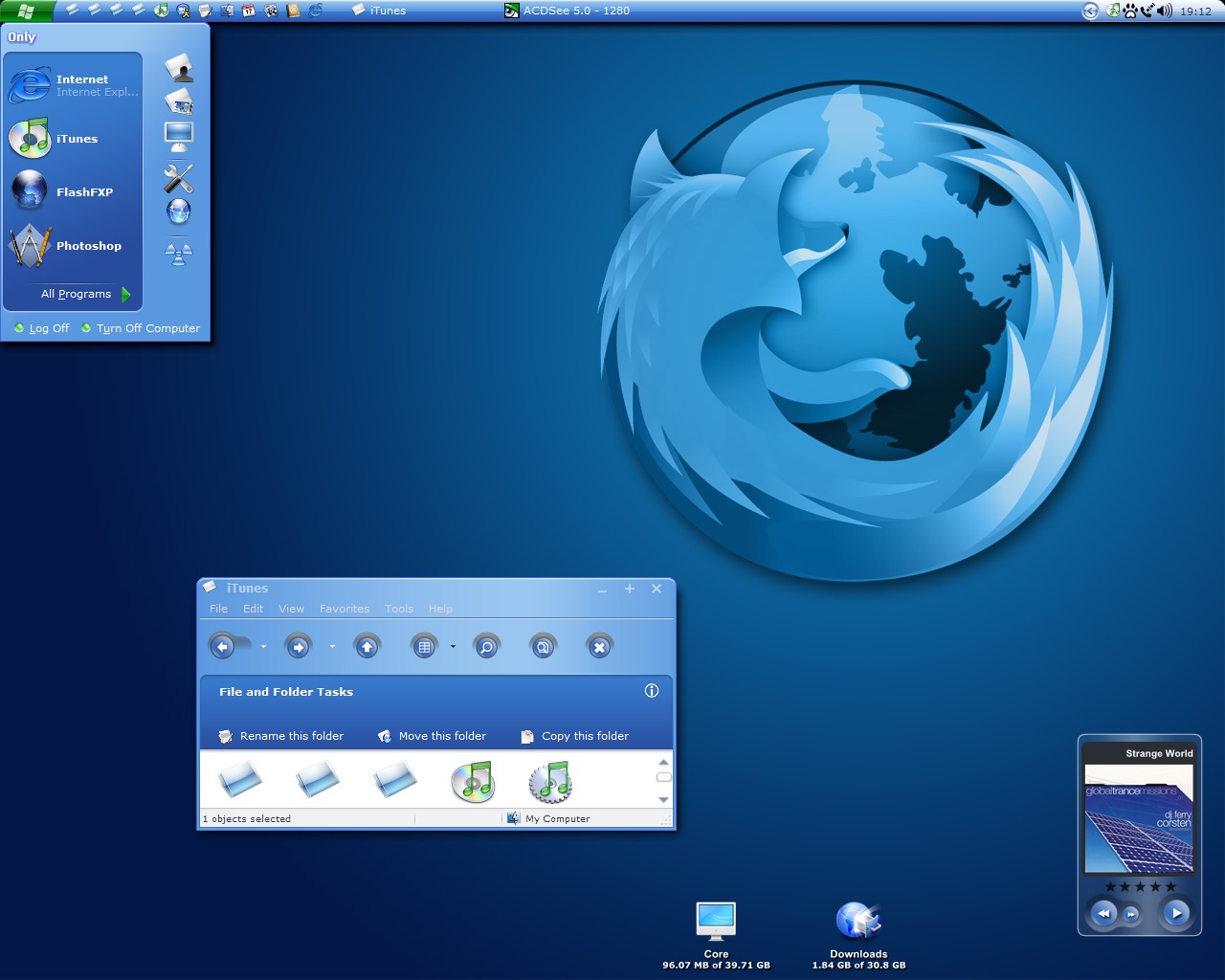Image resolution: width=1225 pixels, height=980 pixels.
Task: Open the Favorites menu in iTunes window
Action: [345, 609]
